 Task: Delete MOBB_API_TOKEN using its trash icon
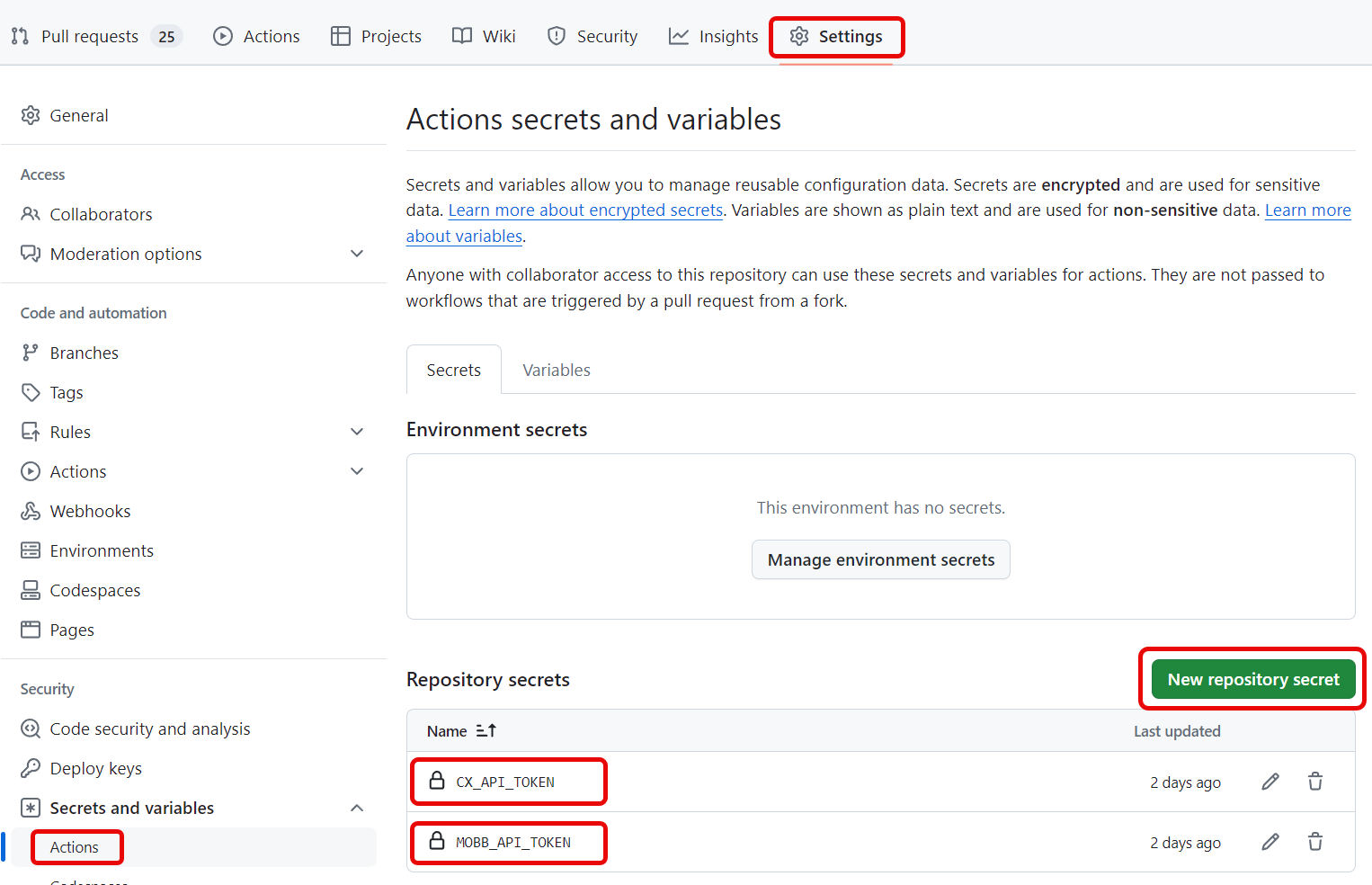1314,842
